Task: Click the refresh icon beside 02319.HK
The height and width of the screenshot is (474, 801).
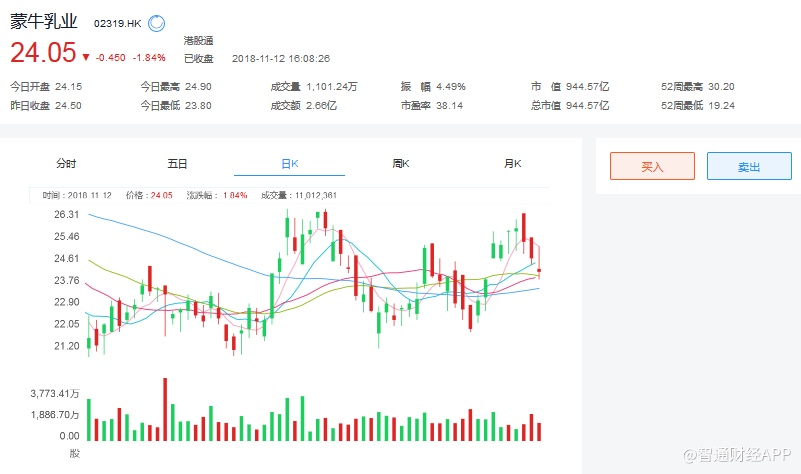Action: click(159, 22)
